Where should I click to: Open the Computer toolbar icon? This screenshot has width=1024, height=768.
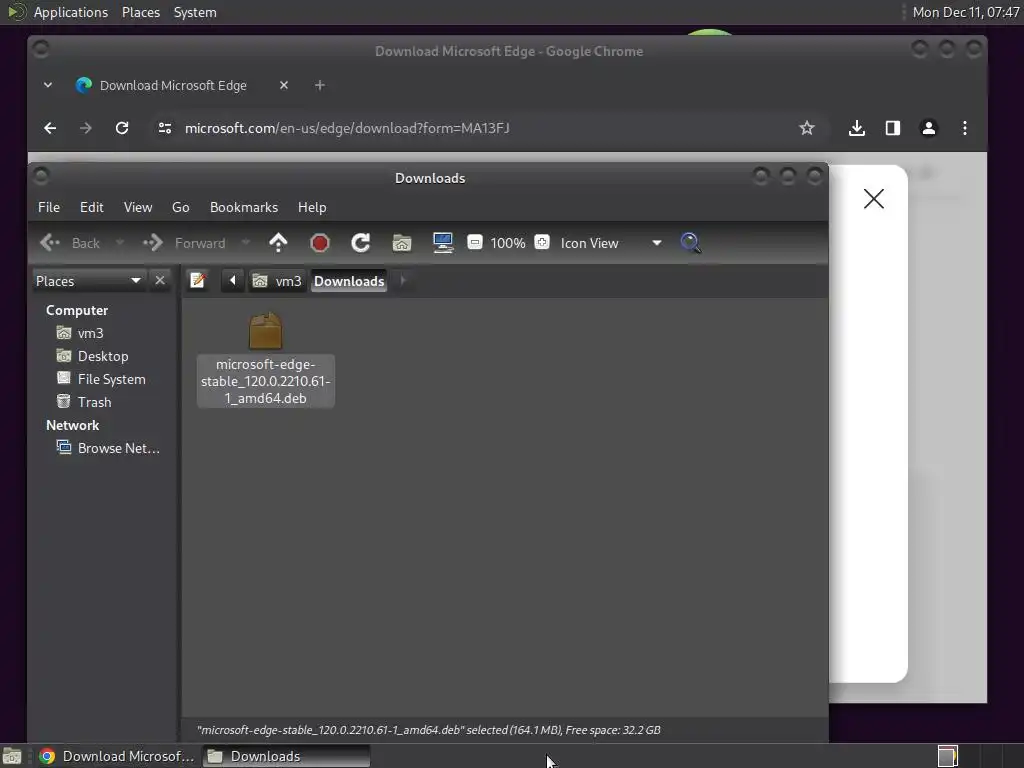pyautogui.click(x=443, y=243)
